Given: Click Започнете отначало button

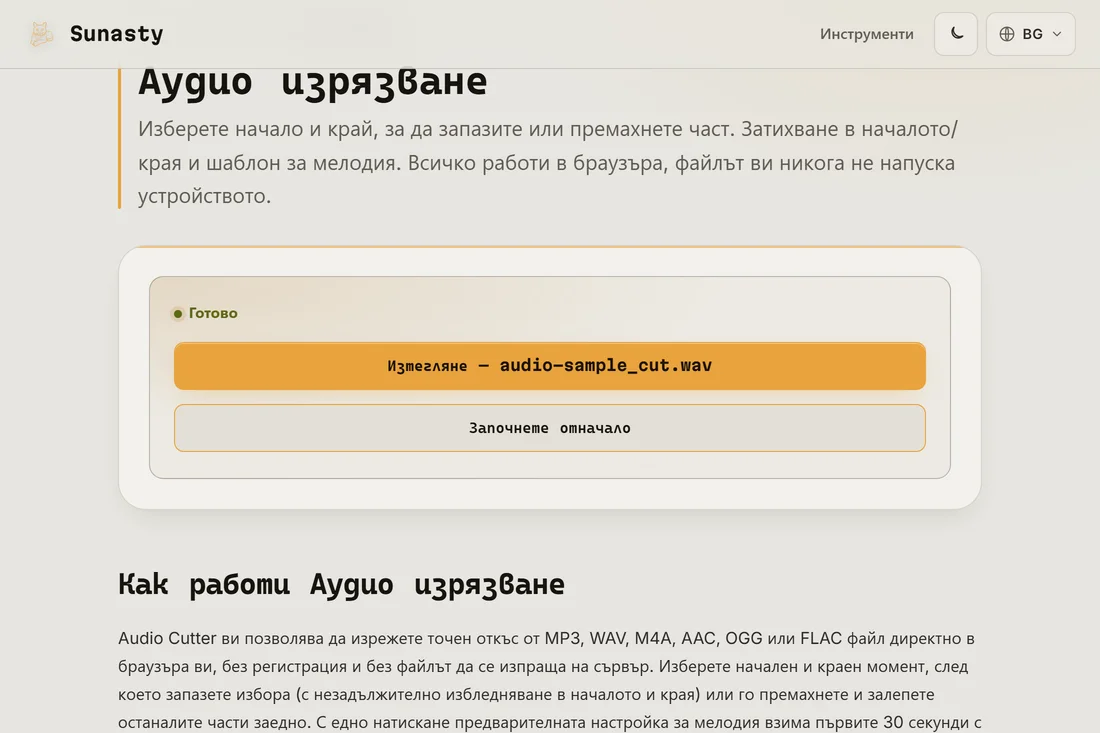Looking at the screenshot, I should [x=549, y=428].
